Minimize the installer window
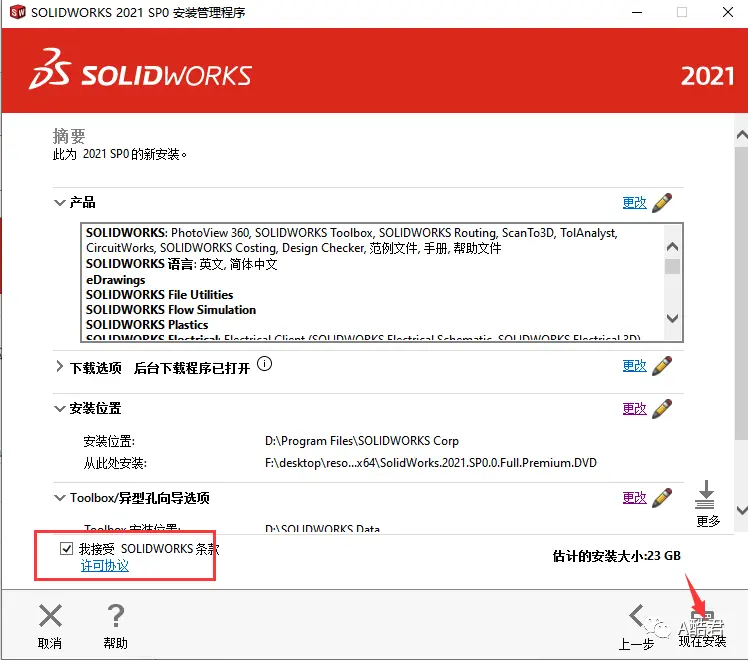The width and height of the screenshot is (748, 660). (x=637, y=12)
